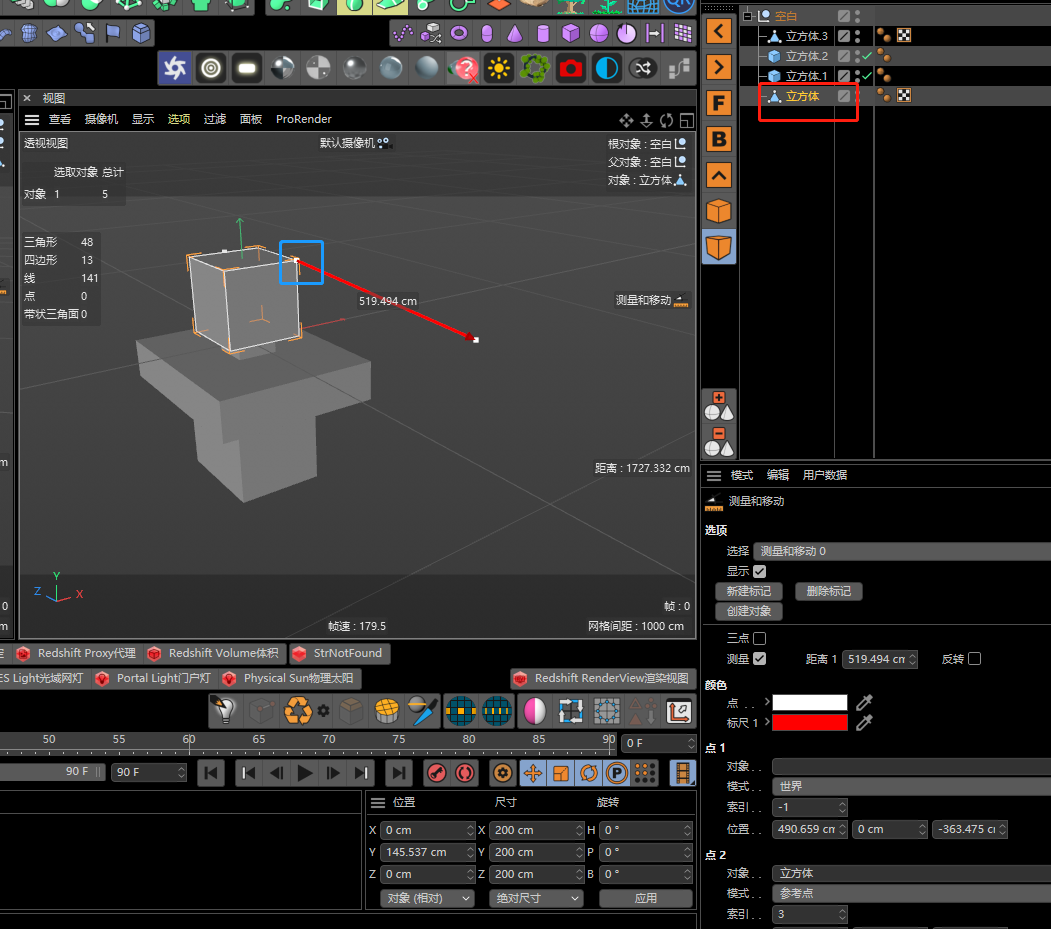Click the blue half-circle contrast icon
The height and width of the screenshot is (929, 1051).
pos(607,68)
